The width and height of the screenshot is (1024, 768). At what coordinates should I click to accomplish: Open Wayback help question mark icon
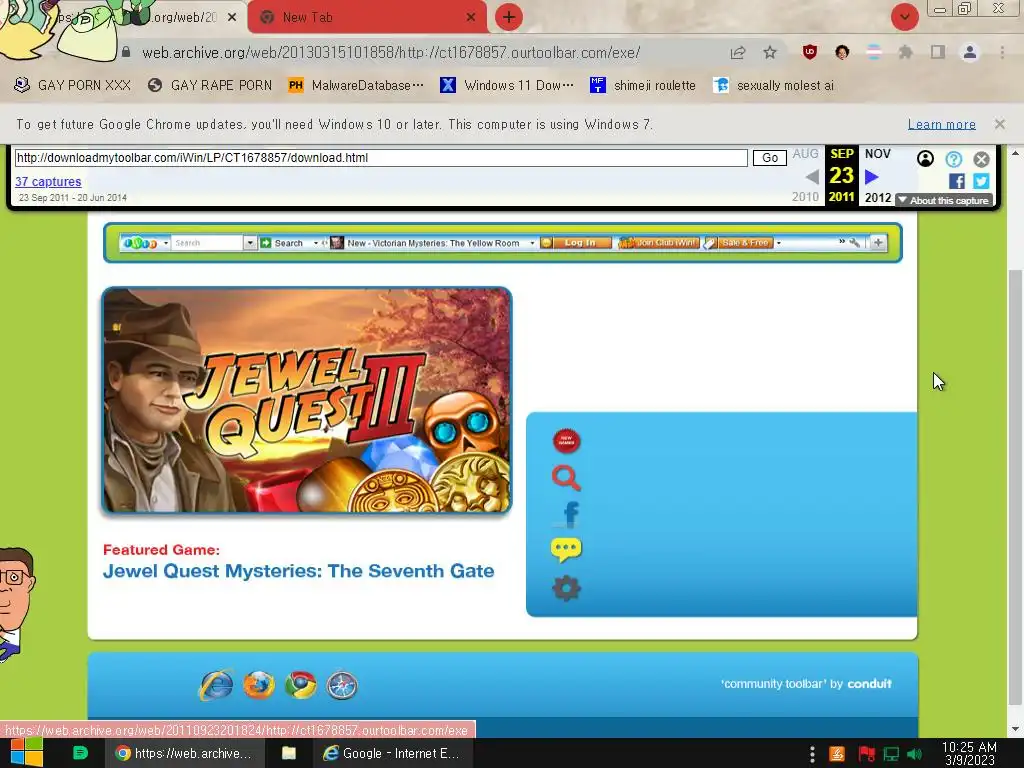(953, 159)
